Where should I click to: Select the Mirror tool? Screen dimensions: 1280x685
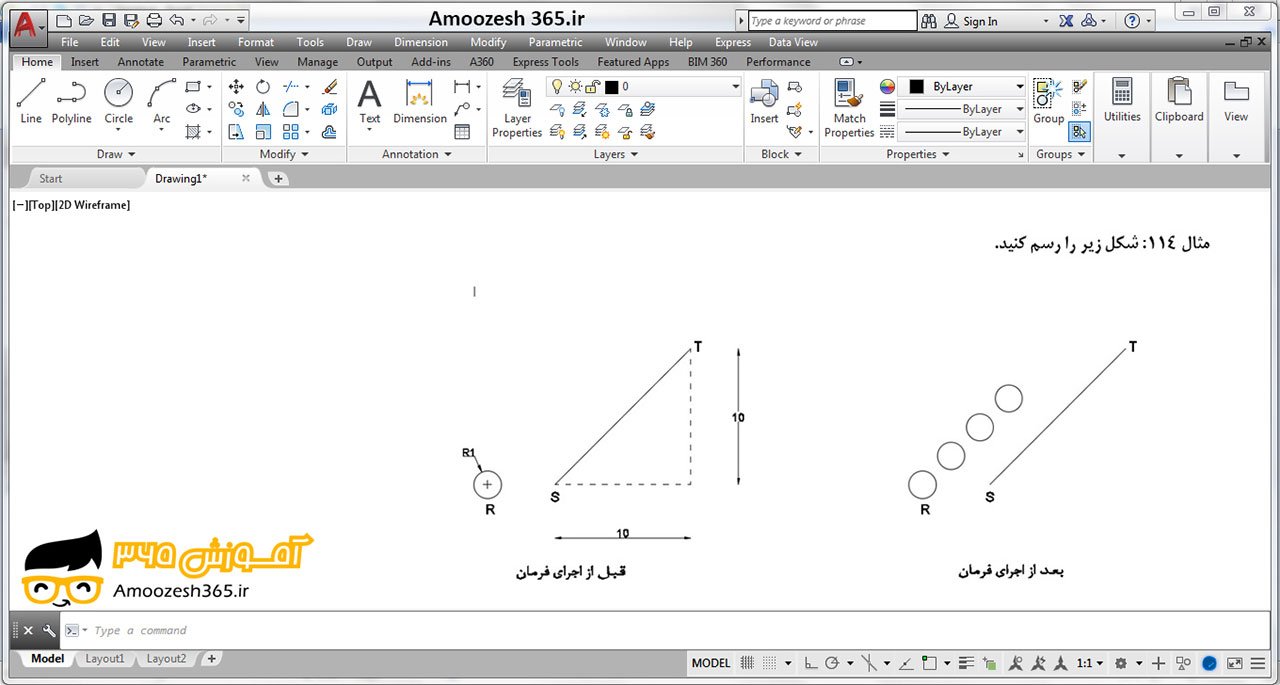[x=263, y=109]
